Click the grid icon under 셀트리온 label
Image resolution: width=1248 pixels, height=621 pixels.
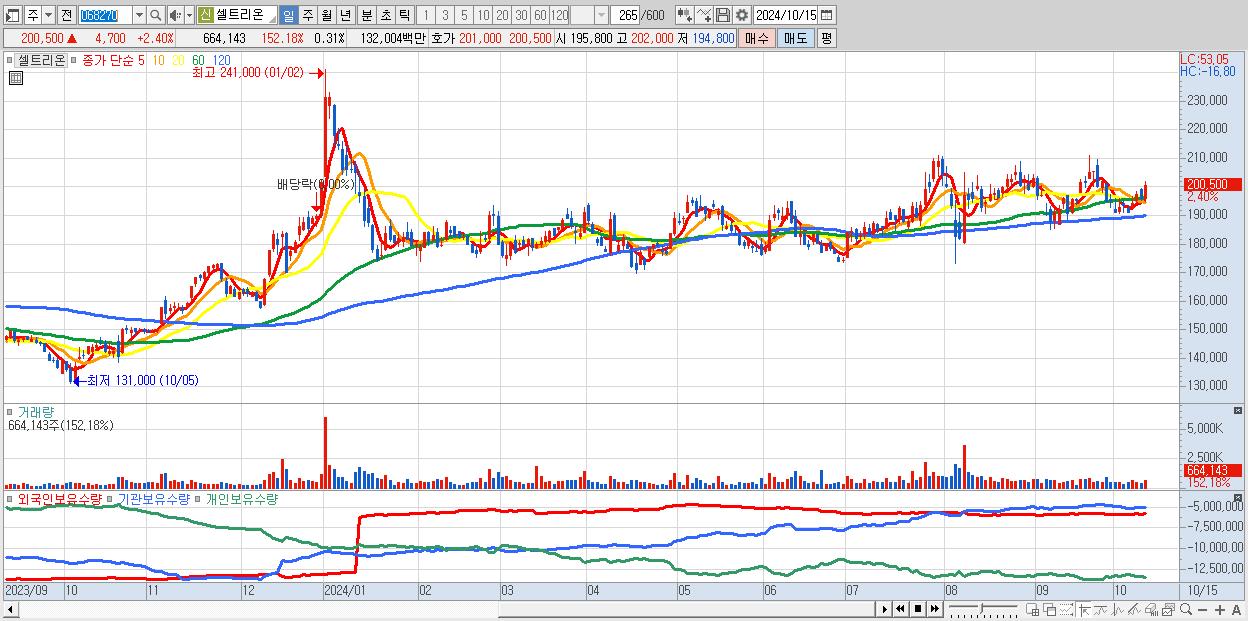(15, 78)
